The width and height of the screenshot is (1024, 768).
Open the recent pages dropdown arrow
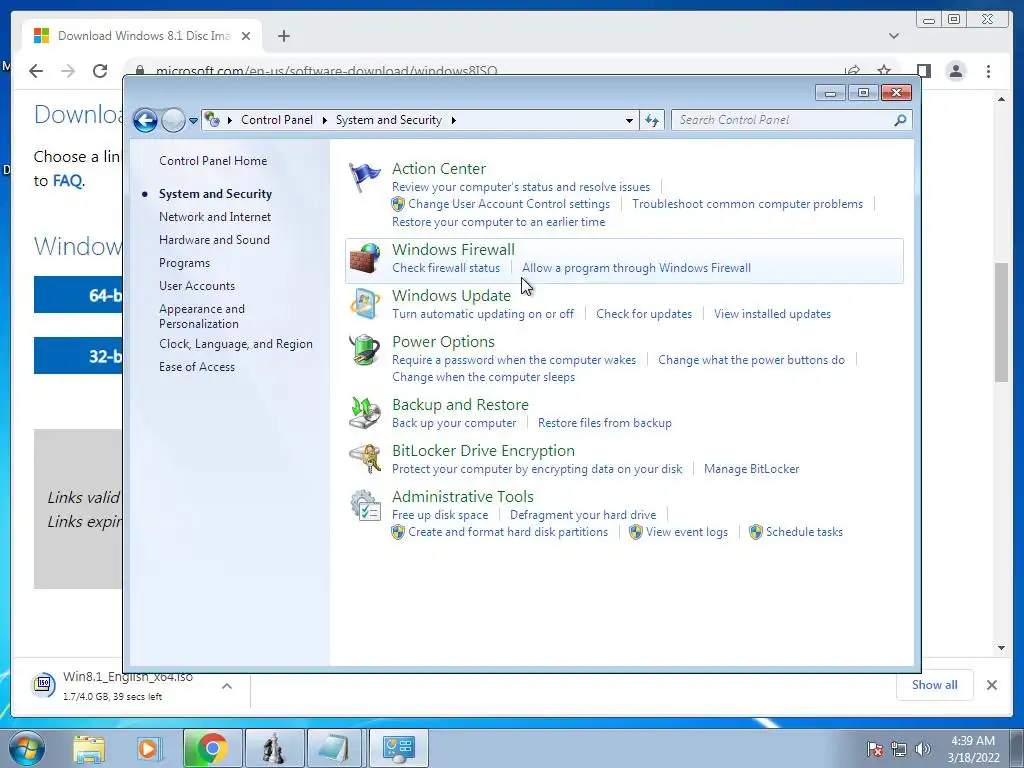pyautogui.click(x=193, y=120)
